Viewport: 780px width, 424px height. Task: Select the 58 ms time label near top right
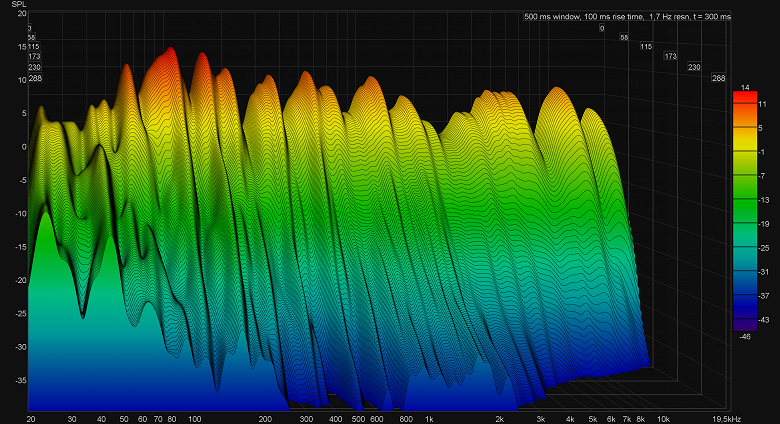tap(624, 37)
